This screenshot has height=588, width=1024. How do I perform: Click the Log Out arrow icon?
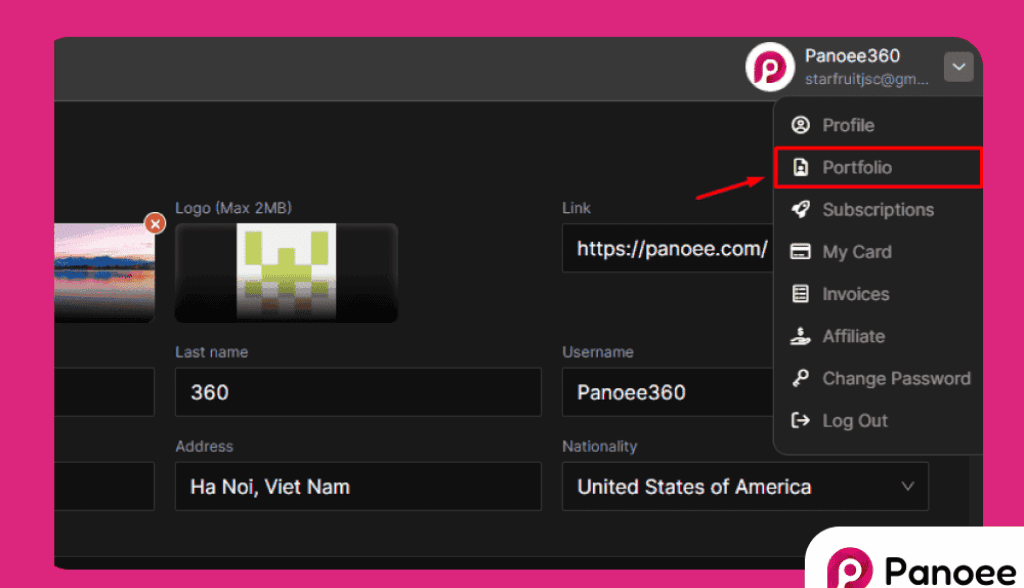(x=800, y=421)
